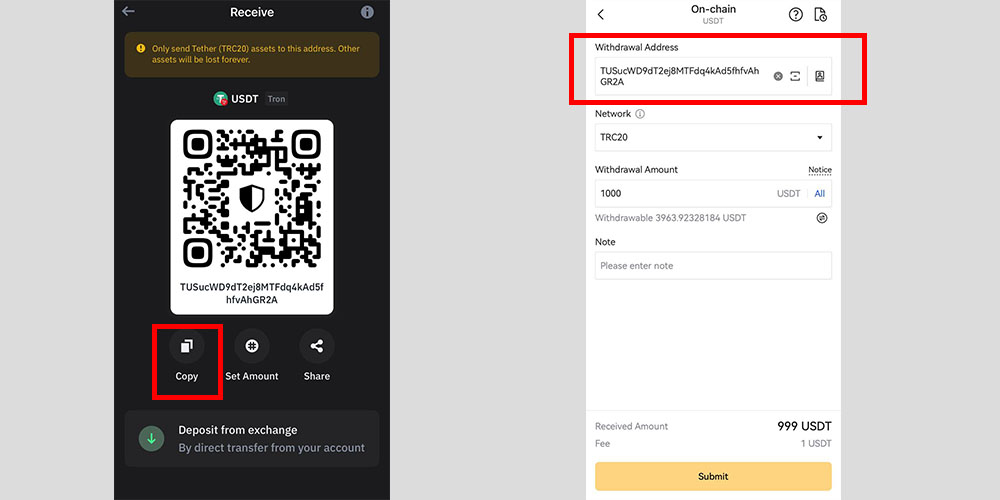Tap the Withdrawable 3963.92328184 USDT text
This screenshot has height=500, width=1000.
(670, 218)
